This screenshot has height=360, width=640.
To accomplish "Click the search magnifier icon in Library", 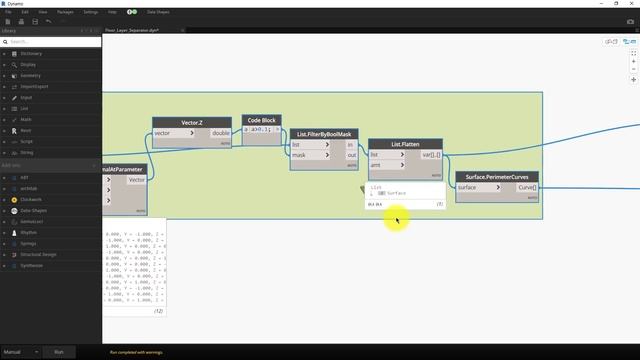I will [5, 42].
